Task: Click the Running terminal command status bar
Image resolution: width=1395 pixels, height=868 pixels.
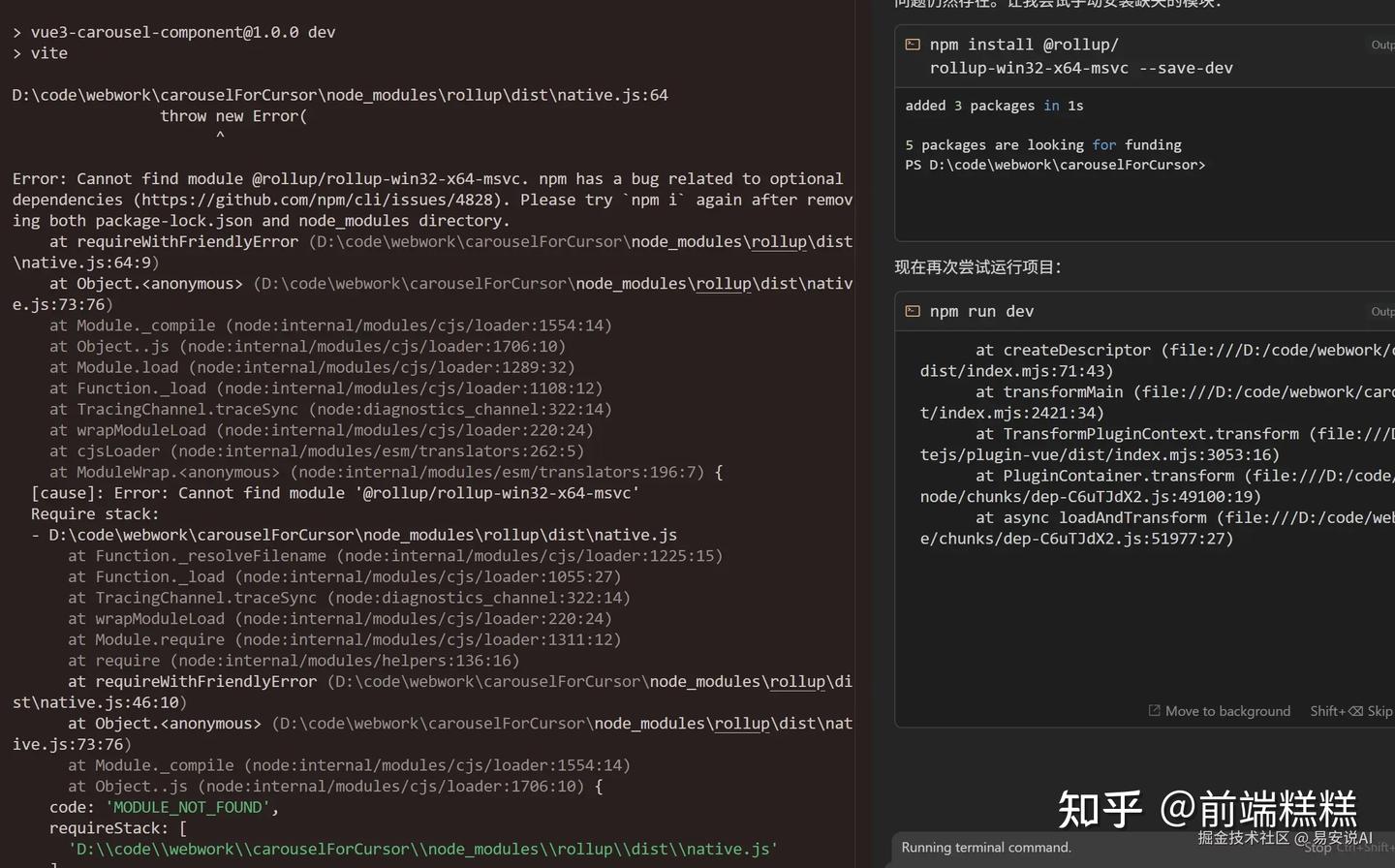Action: (x=986, y=848)
